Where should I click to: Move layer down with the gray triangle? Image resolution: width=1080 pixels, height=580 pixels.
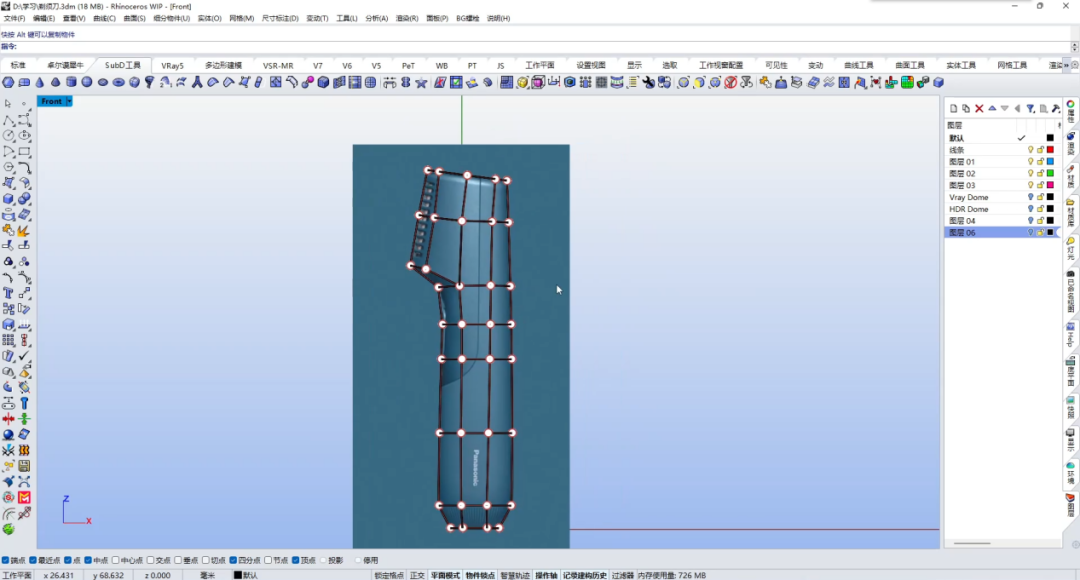pos(1005,108)
